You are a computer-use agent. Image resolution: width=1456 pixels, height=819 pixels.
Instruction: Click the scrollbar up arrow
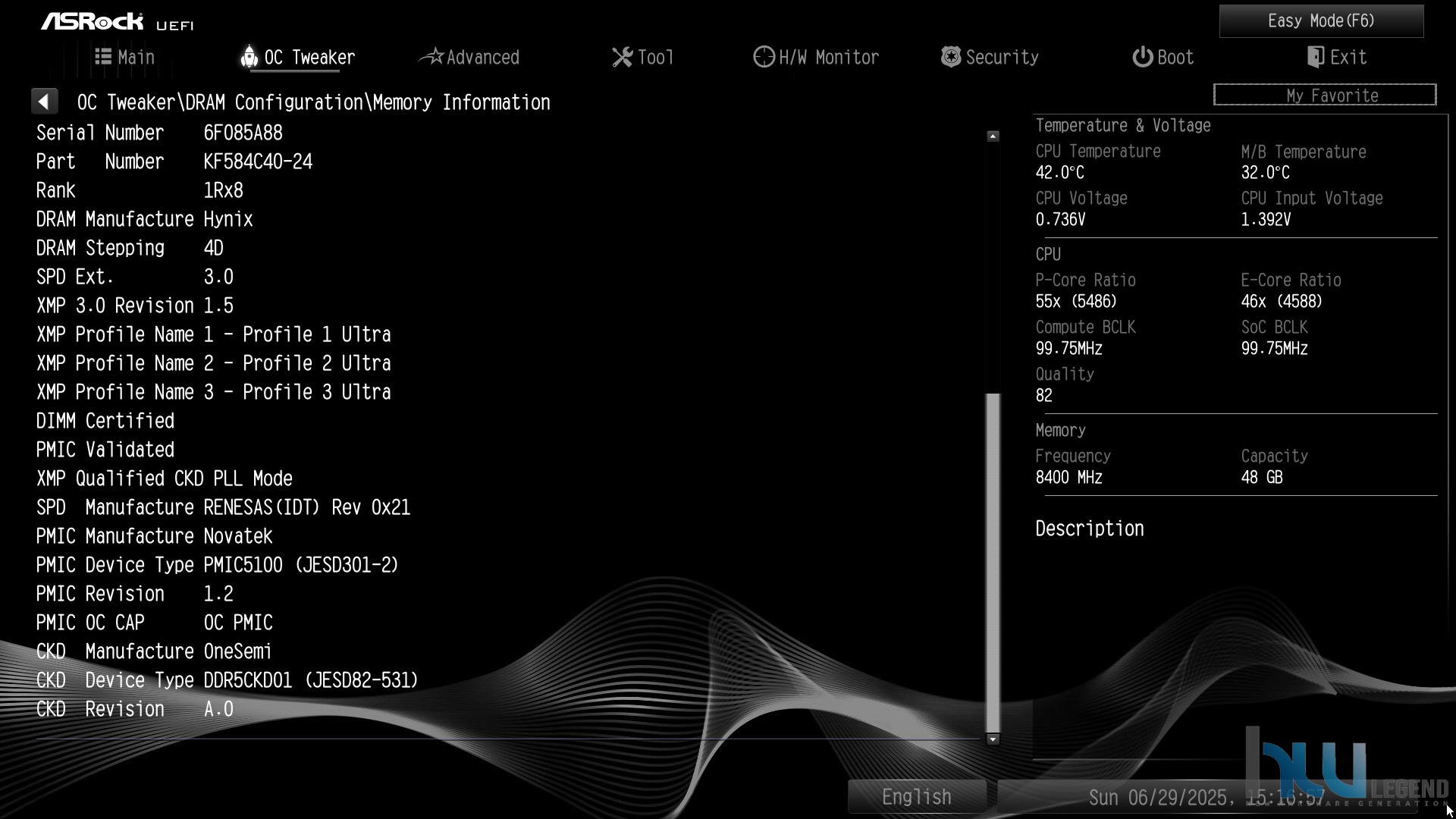[x=993, y=136]
